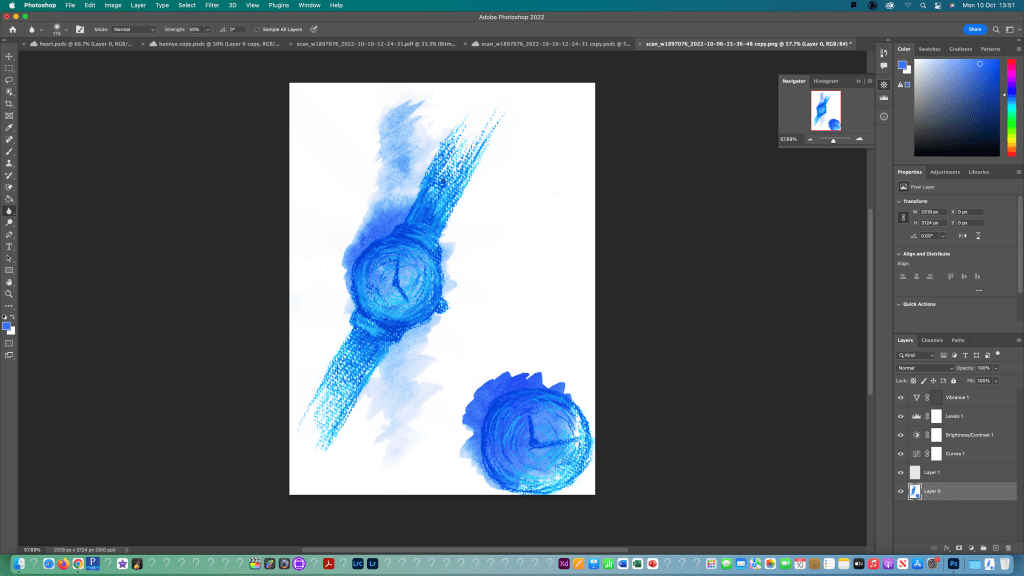Open the layer blend mode dropdown
Image resolution: width=1024 pixels, height=576 pixels.
point(925,368)
